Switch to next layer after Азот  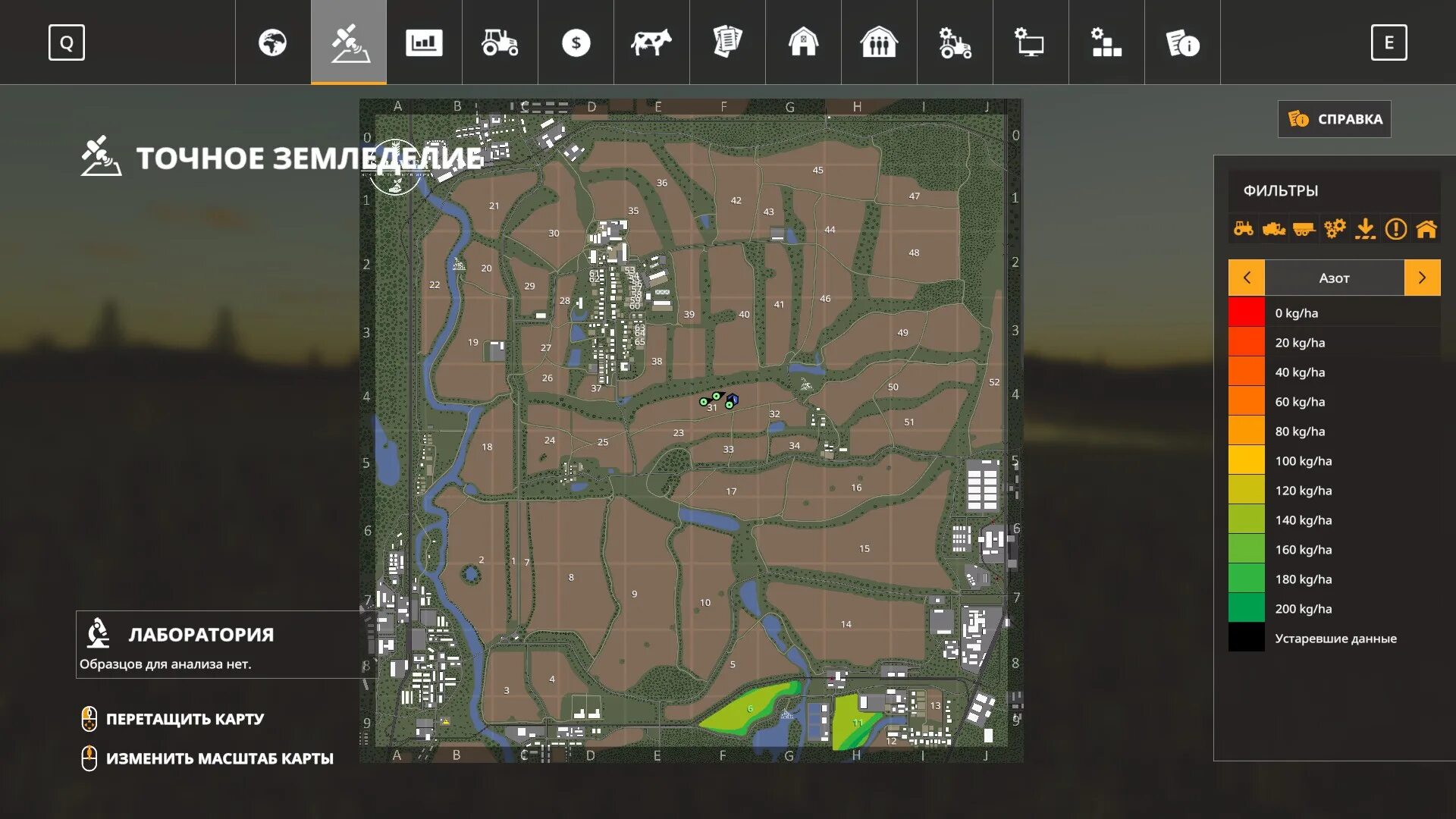click(x=1422, y=278)
